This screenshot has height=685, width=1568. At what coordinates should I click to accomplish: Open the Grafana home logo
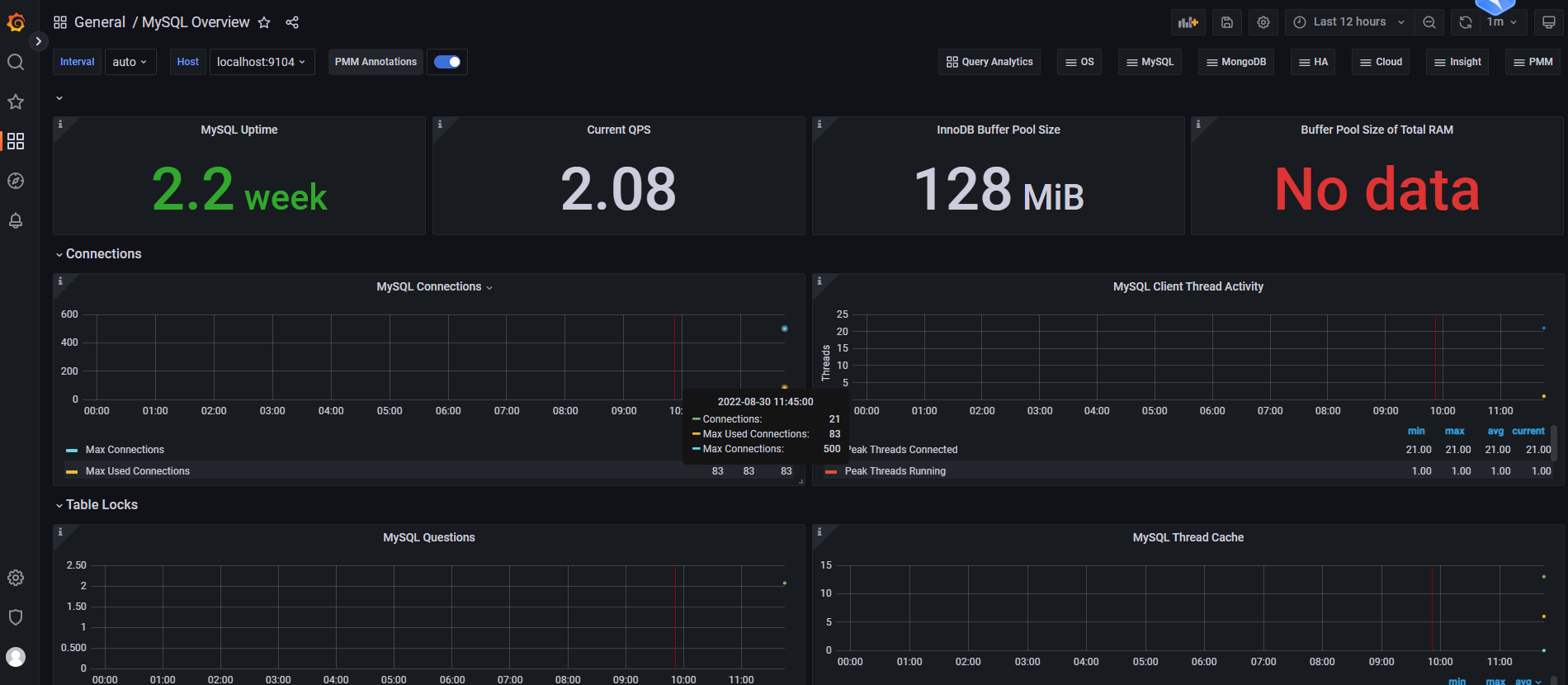pyautogui.click(x=16, y=22)
